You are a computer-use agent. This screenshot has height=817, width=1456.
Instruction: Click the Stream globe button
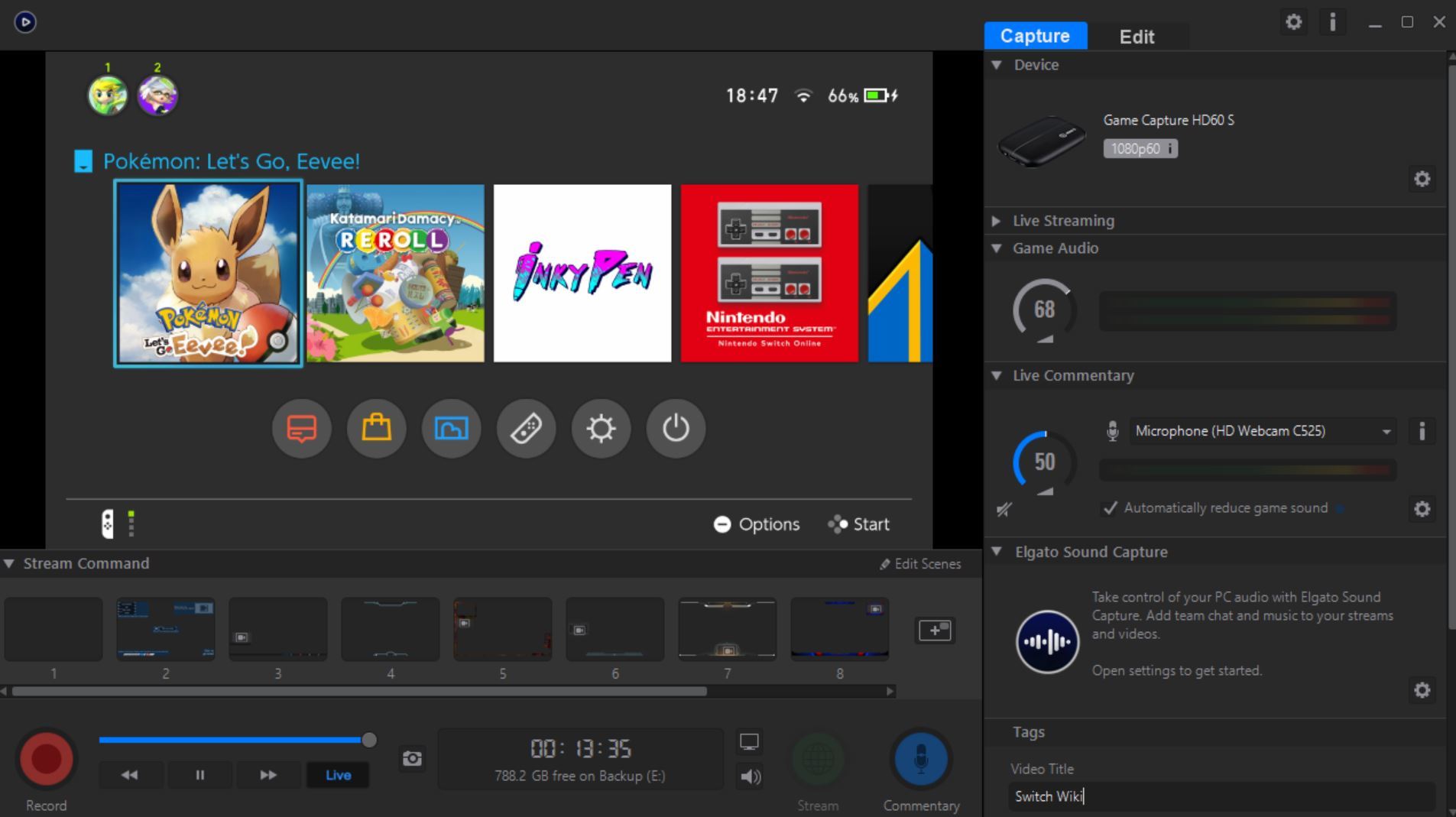click(818, 759)
